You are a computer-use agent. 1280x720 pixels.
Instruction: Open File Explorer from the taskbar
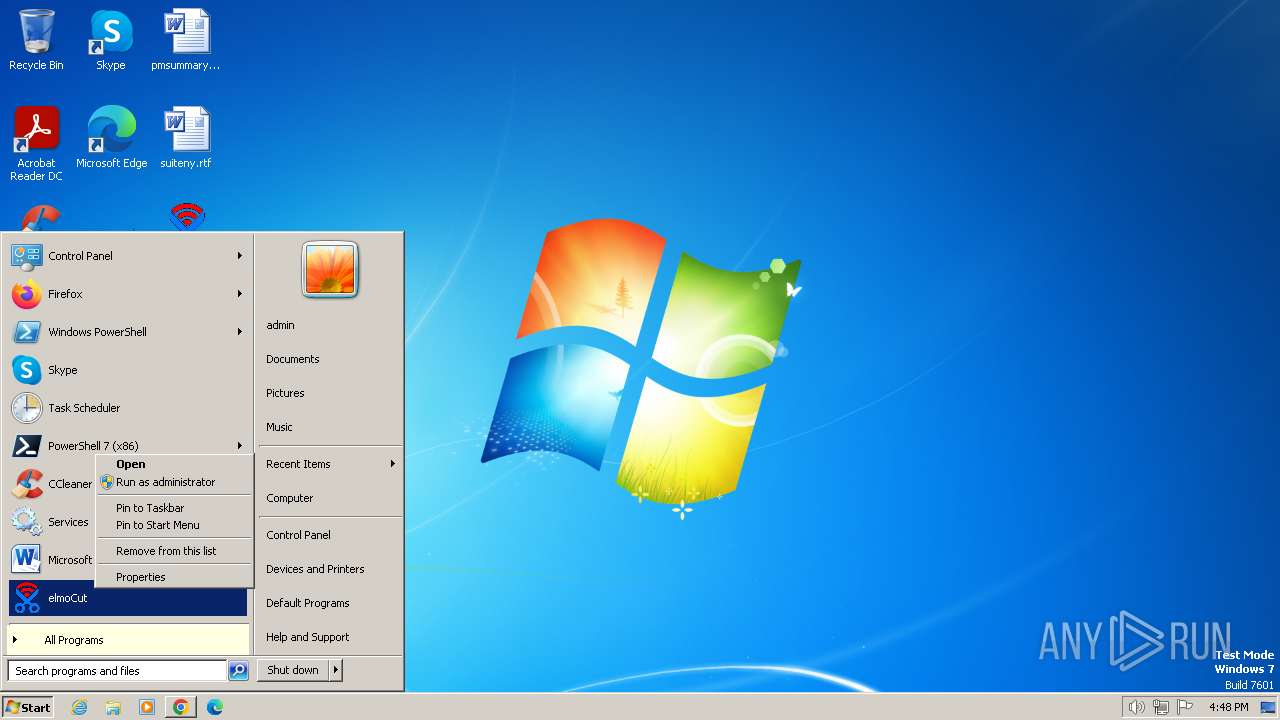(x=113, y=707)
